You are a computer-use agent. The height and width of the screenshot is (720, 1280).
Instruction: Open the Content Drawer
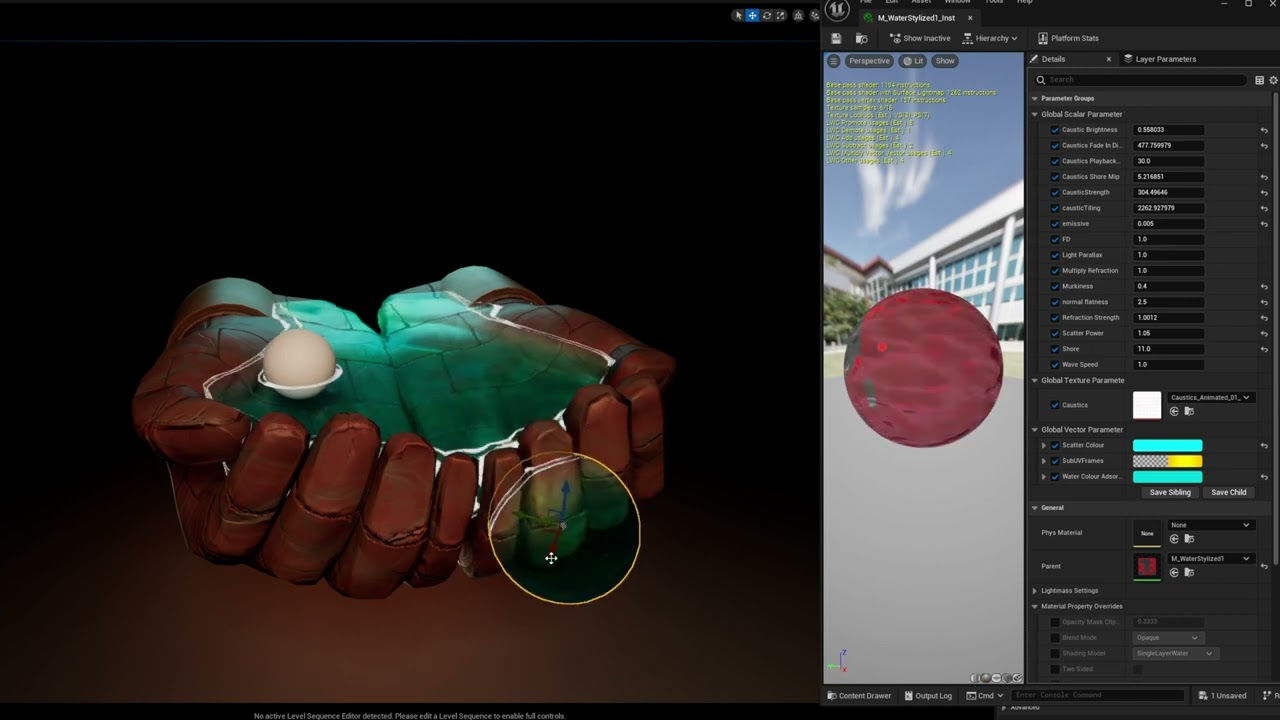pos(859,696)
